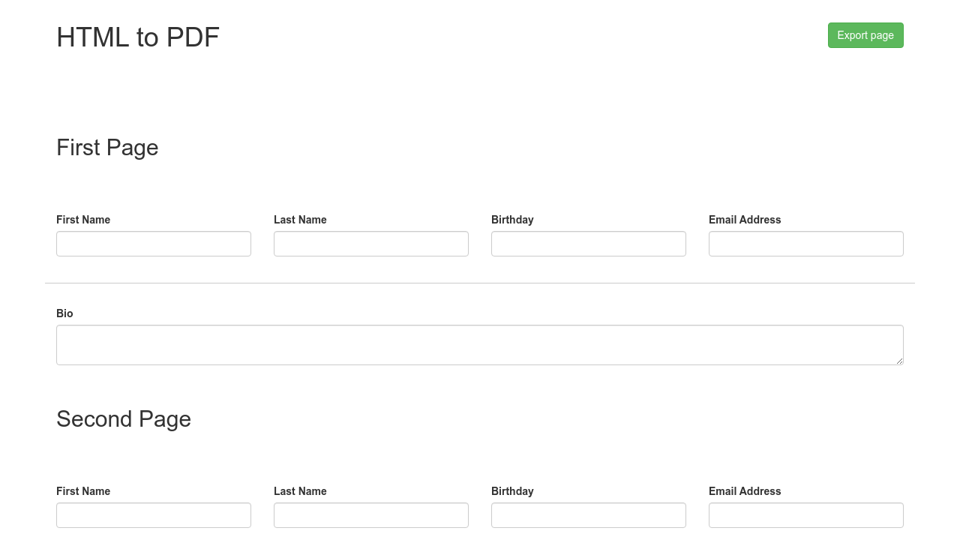Focus the First Name field under Second Page
Viewport: 960px width, 540px height.
click(x=153, y=515)
